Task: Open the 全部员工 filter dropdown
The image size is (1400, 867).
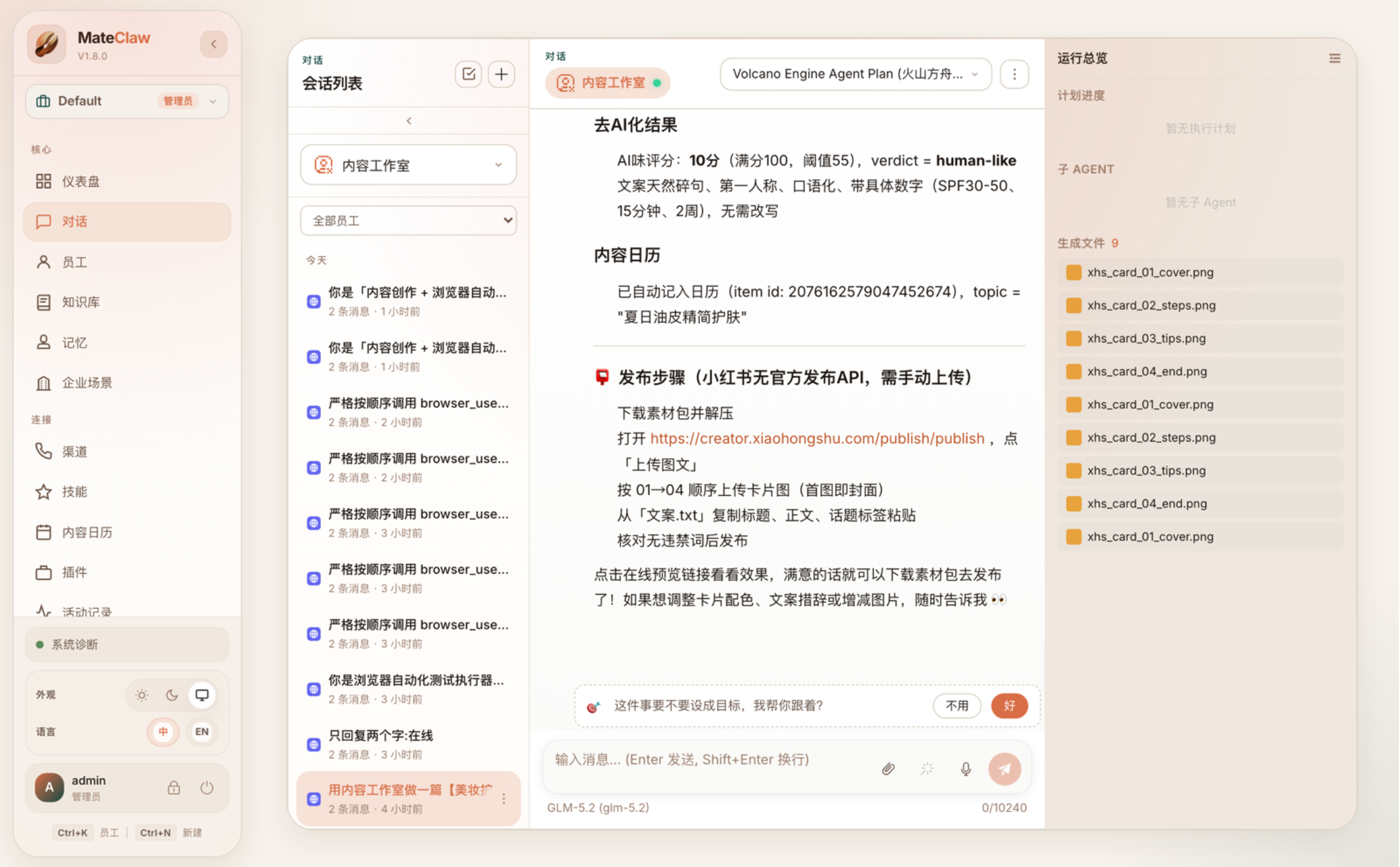Action: point(409,220)
